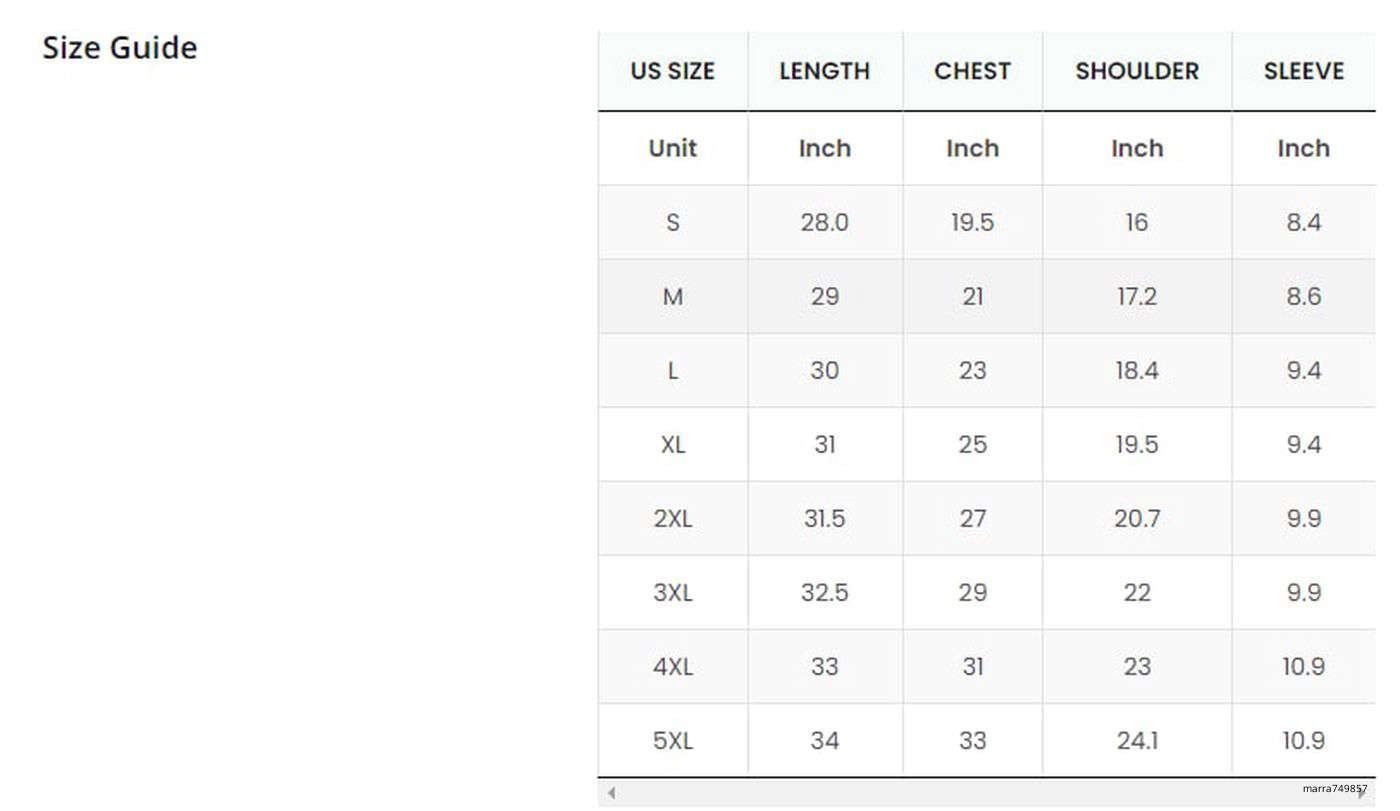Screen dimensions: 1400x811
Task: Click the 3XL size row label
Action: click(x=672, y=593)
